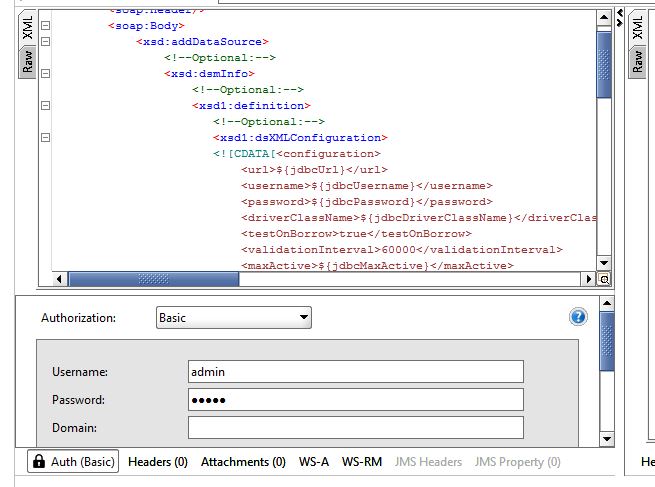Screen dimensions: 655x487
Task: Click the Optional comment above xsd1:definition
Action: pyautogui.click(x=248, y=89)
